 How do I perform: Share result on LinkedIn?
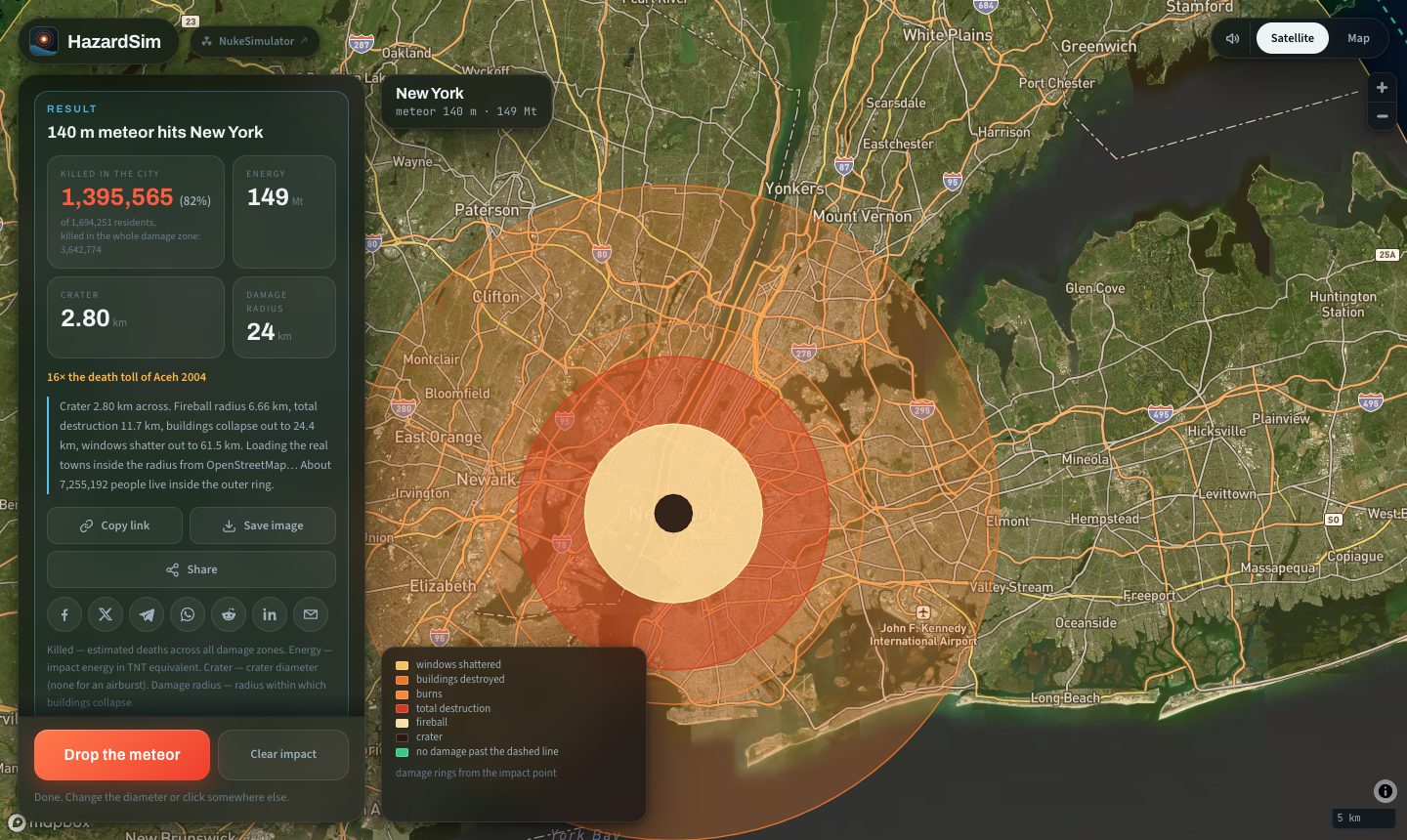point(270,614)
